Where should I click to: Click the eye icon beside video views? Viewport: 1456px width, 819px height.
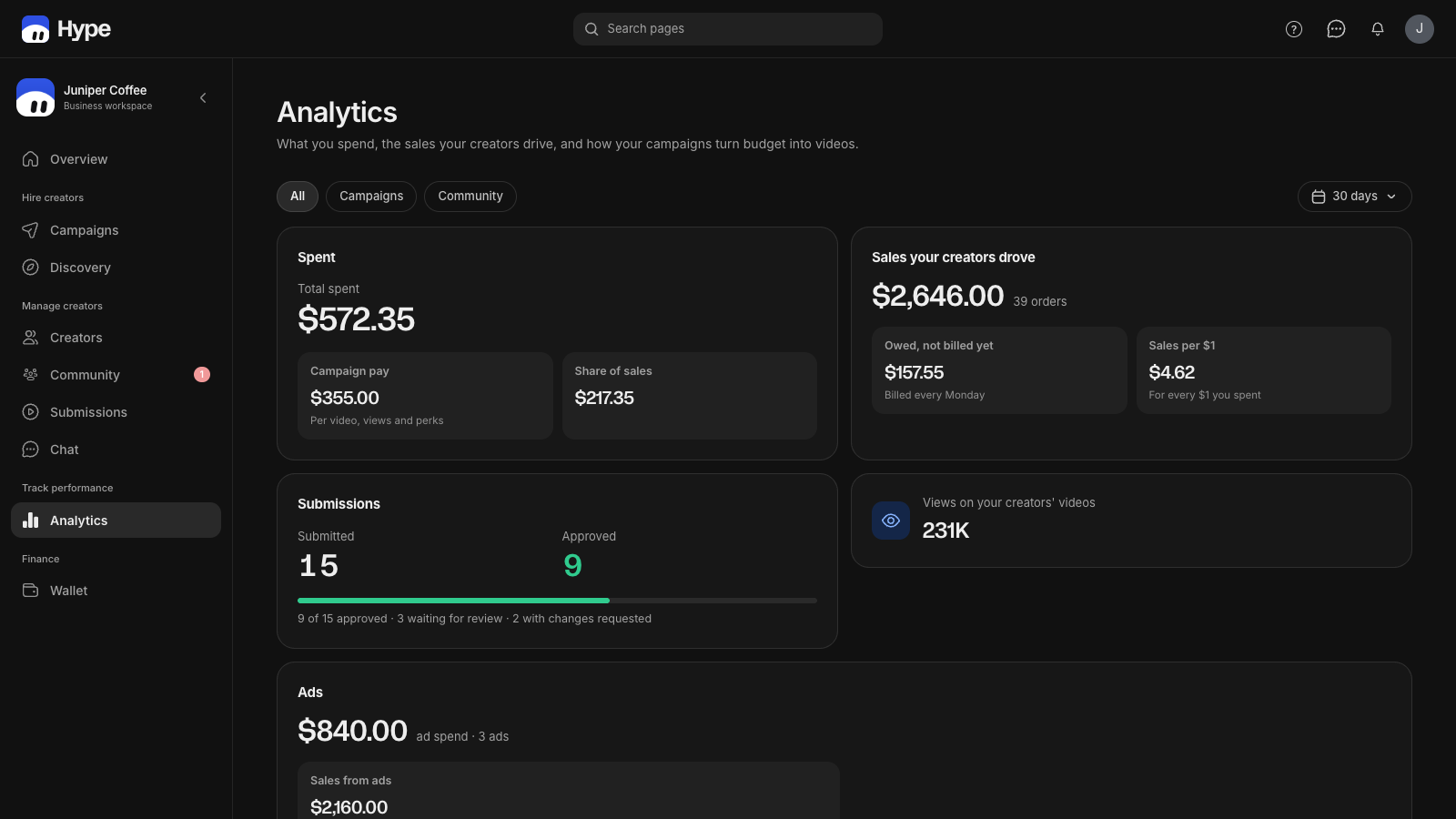pyautogui.click(x=891, y=521)
